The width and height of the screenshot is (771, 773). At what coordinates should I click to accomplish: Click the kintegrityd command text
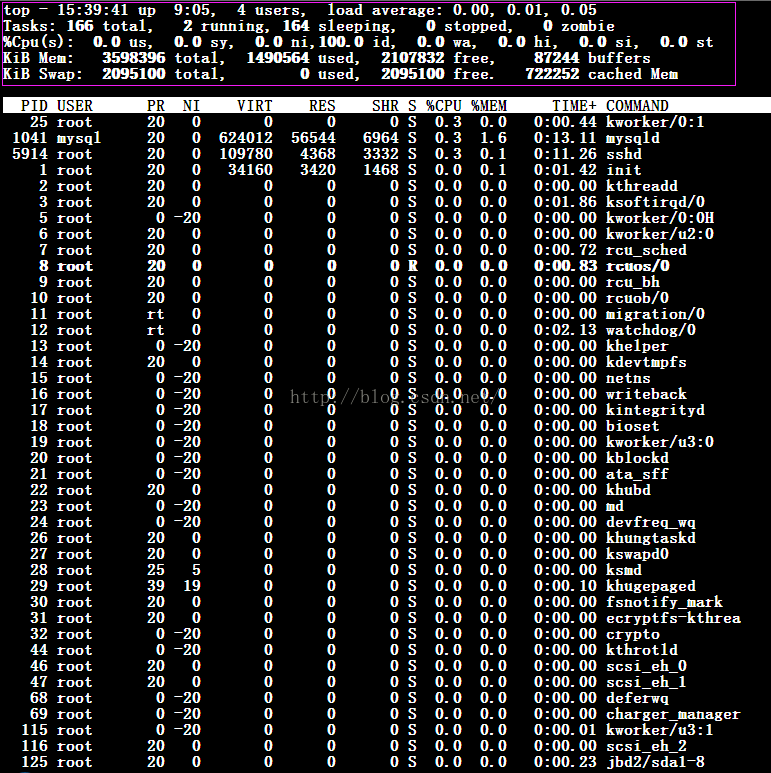tap(655, 410)
